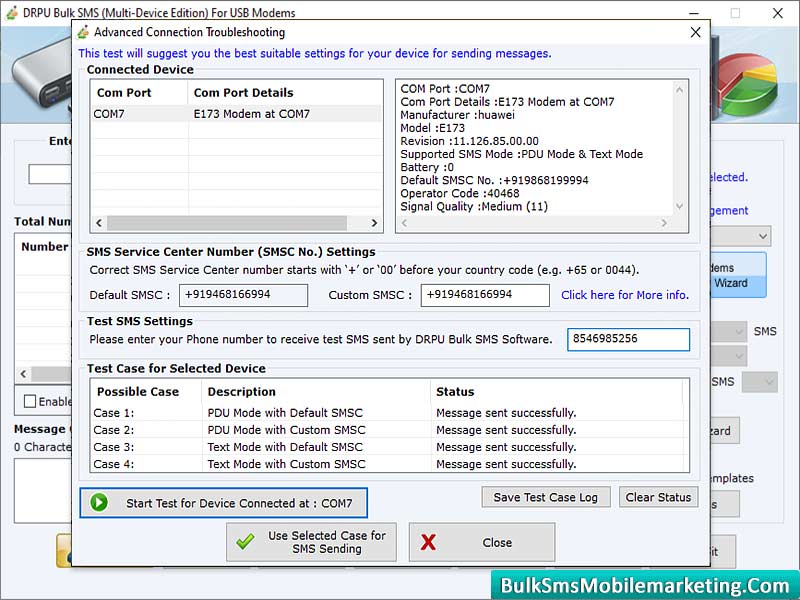Minimize the DRPU Bulk SMS main window
Image resolution: width=800 pixels, height=600 pixels.
tap(694, 13)
